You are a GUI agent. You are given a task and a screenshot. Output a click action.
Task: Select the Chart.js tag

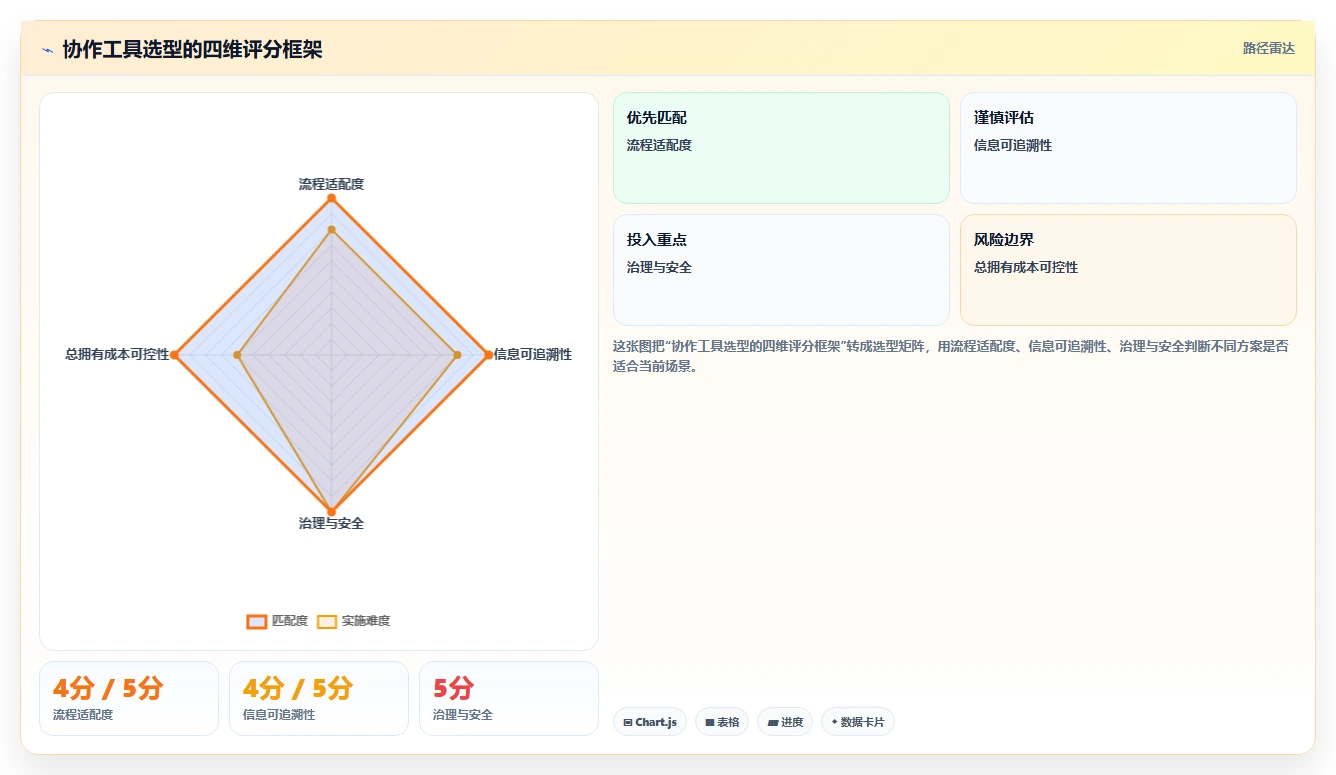point(650,722)
